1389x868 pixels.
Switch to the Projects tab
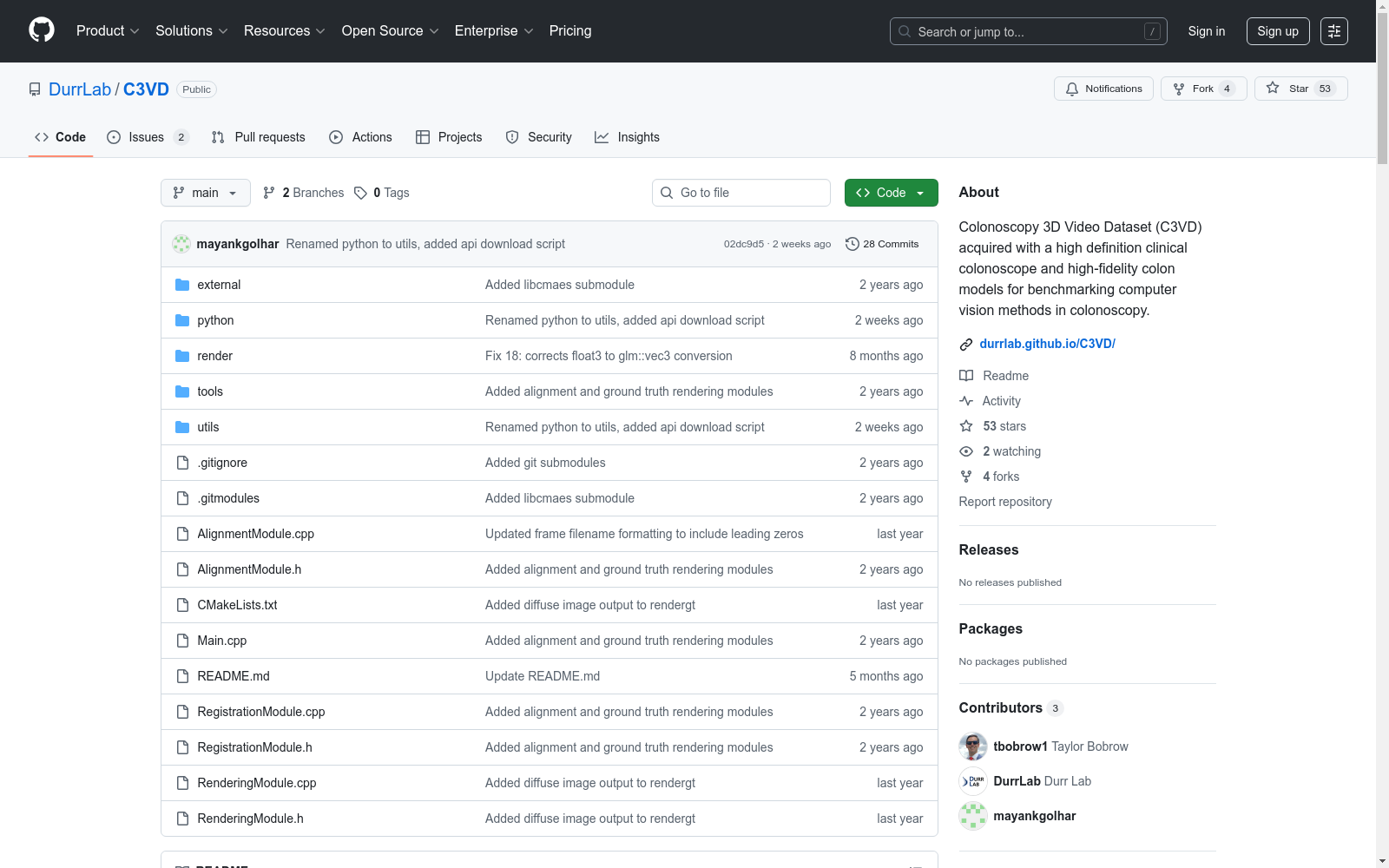(449, 137)
